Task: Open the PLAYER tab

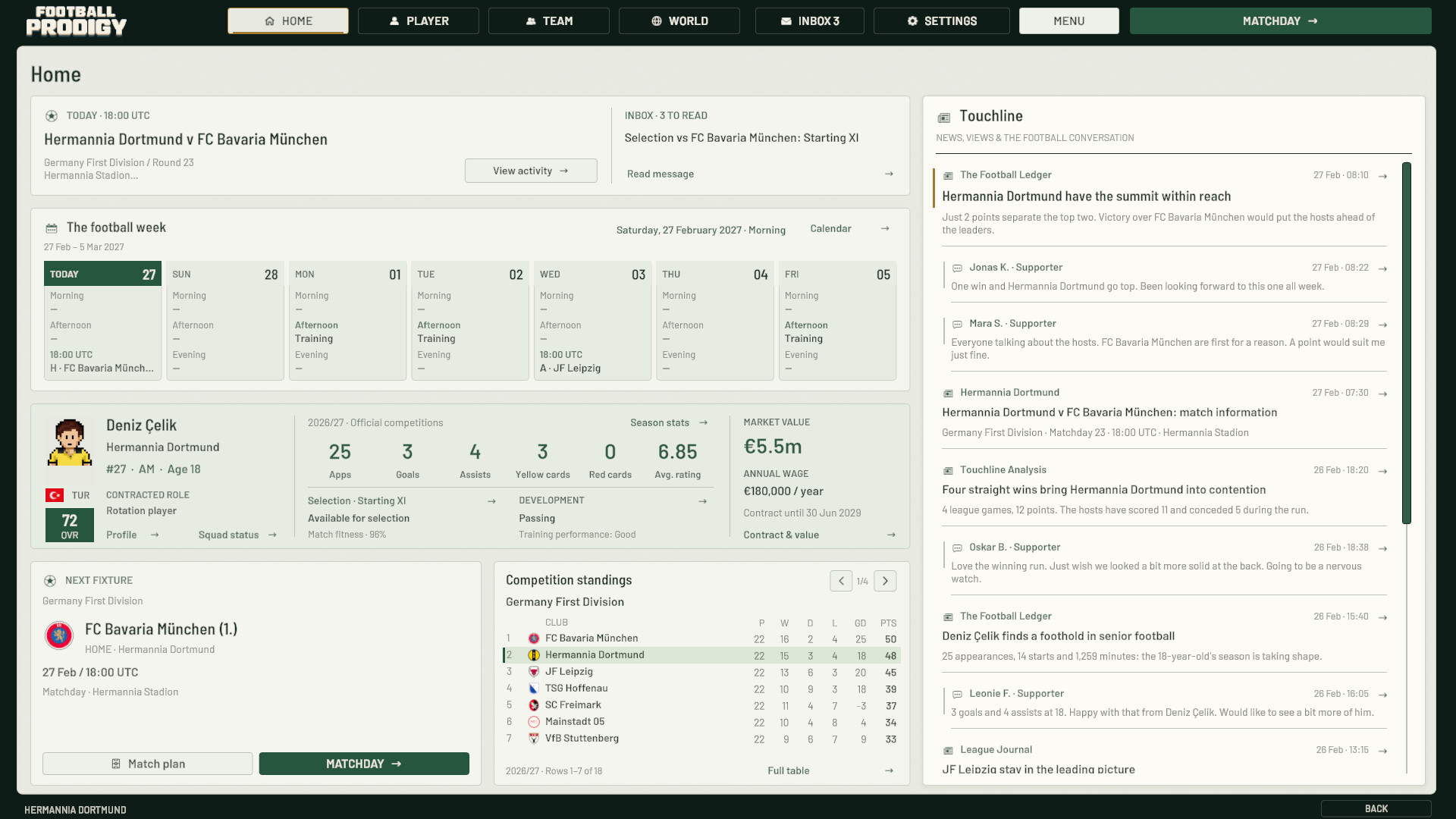Action: [x=419, y=21]
